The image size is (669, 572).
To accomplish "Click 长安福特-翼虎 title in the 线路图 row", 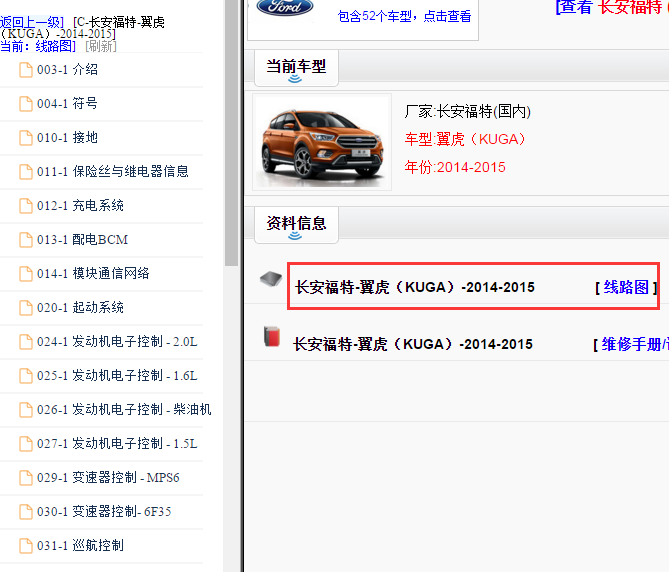I will (x=414, y=287).
